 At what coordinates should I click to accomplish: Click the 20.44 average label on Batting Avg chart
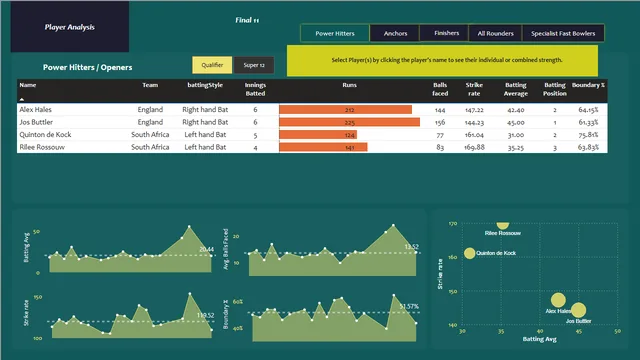click(x=206, y=249)
